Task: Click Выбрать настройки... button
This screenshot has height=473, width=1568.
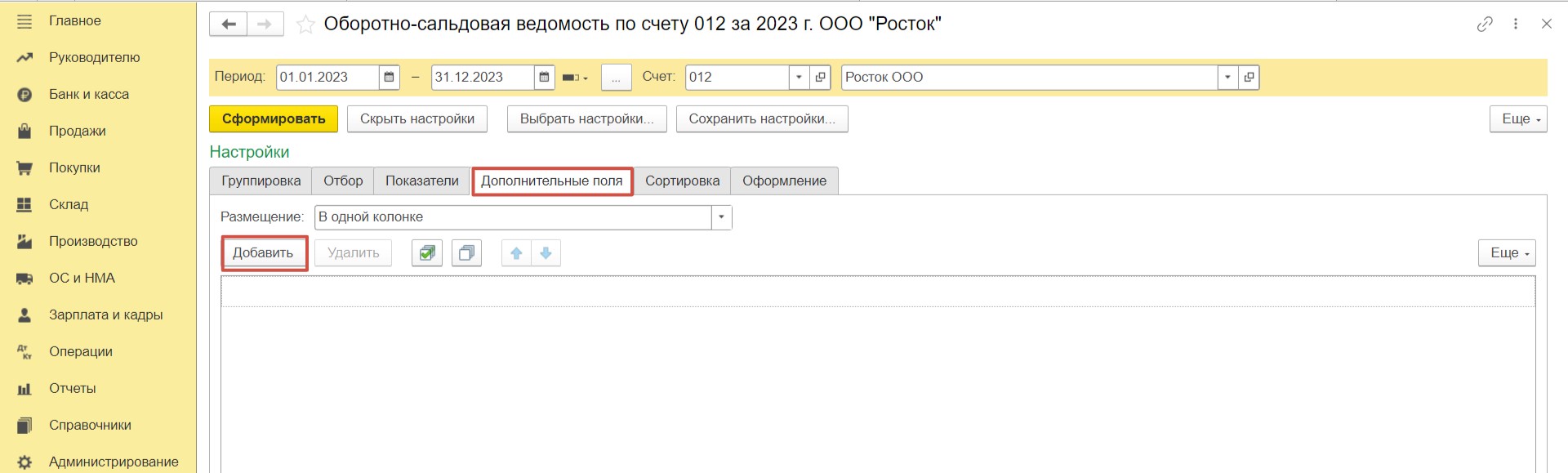Action: (587, 119)
